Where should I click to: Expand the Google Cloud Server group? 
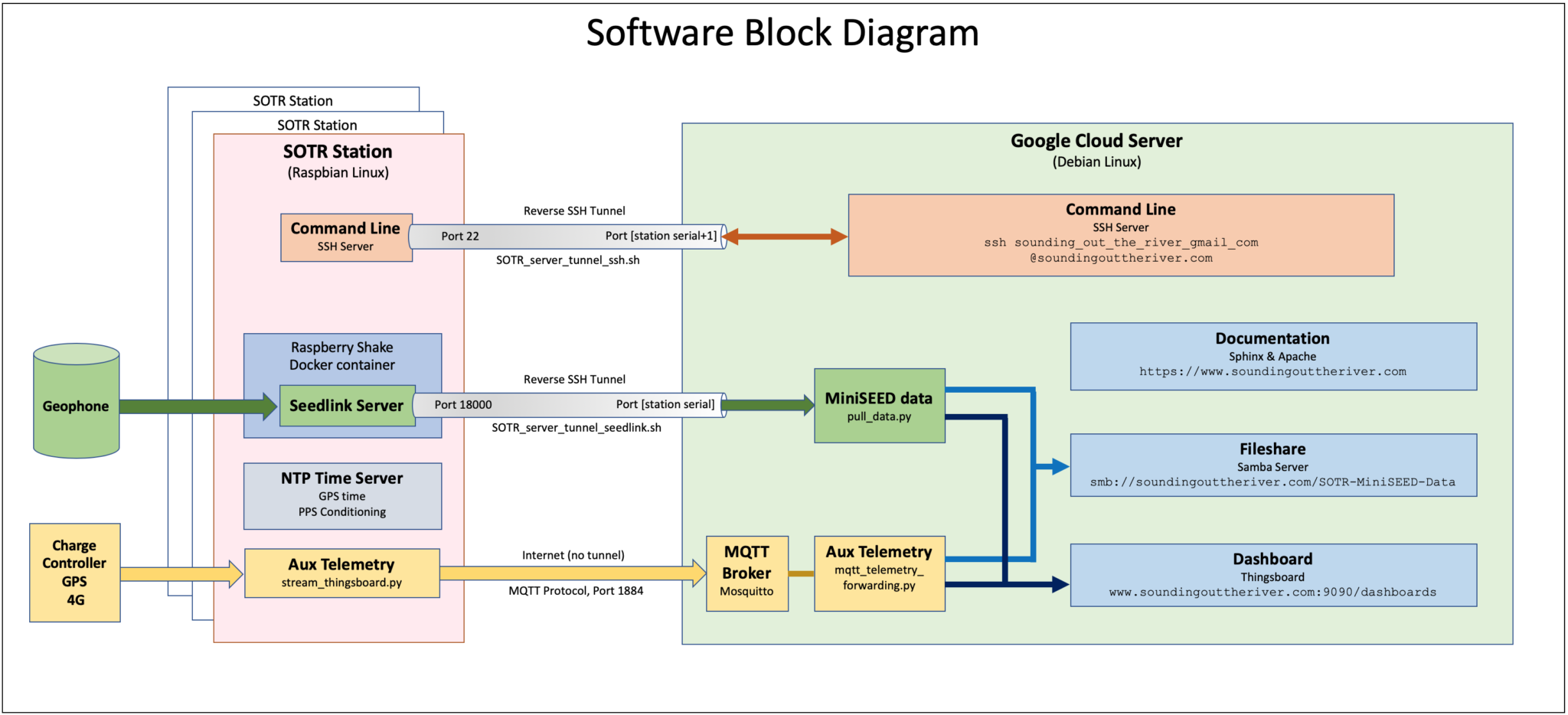click(x=1096, y=141)
